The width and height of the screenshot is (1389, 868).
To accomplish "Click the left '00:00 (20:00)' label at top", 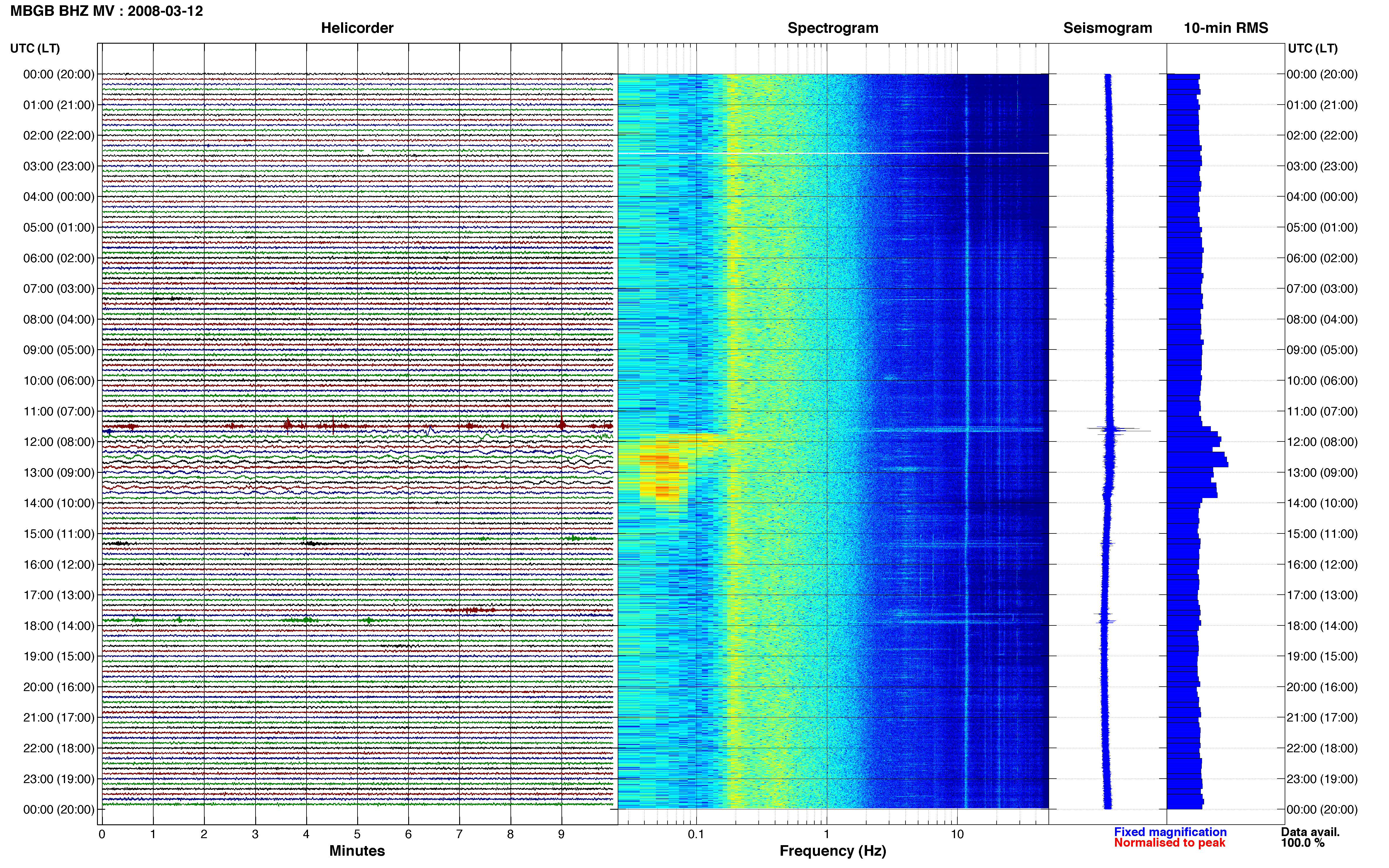I will pyautogui.click(x=59, y=74).
